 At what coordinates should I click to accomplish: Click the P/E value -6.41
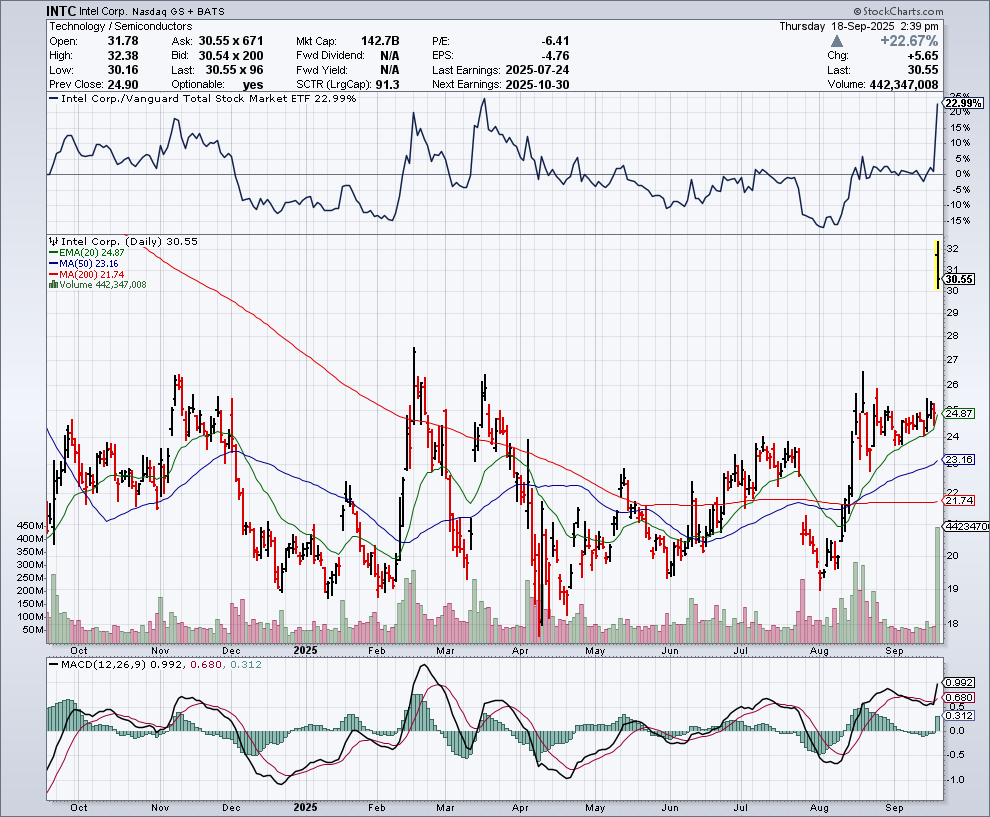[555, 41]
